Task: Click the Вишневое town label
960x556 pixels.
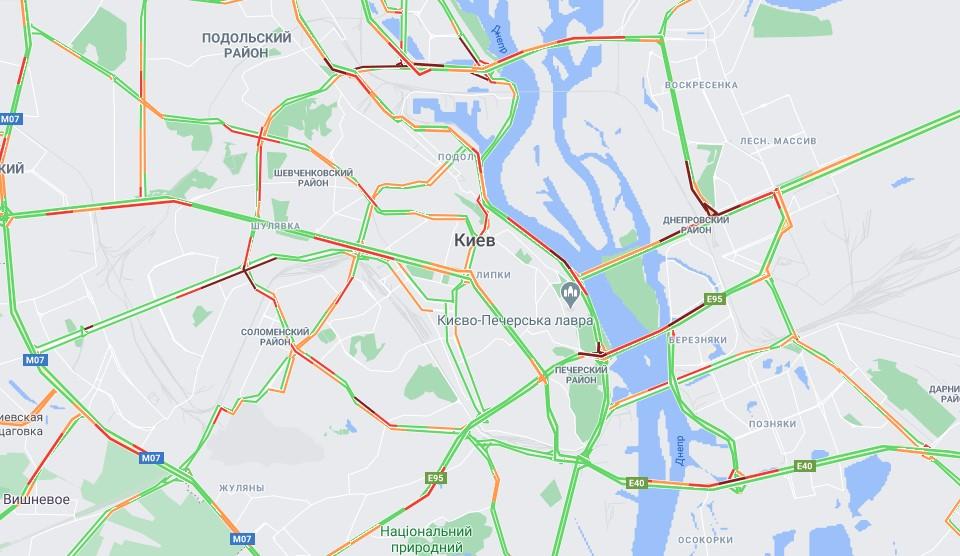Action: (36, 500)
